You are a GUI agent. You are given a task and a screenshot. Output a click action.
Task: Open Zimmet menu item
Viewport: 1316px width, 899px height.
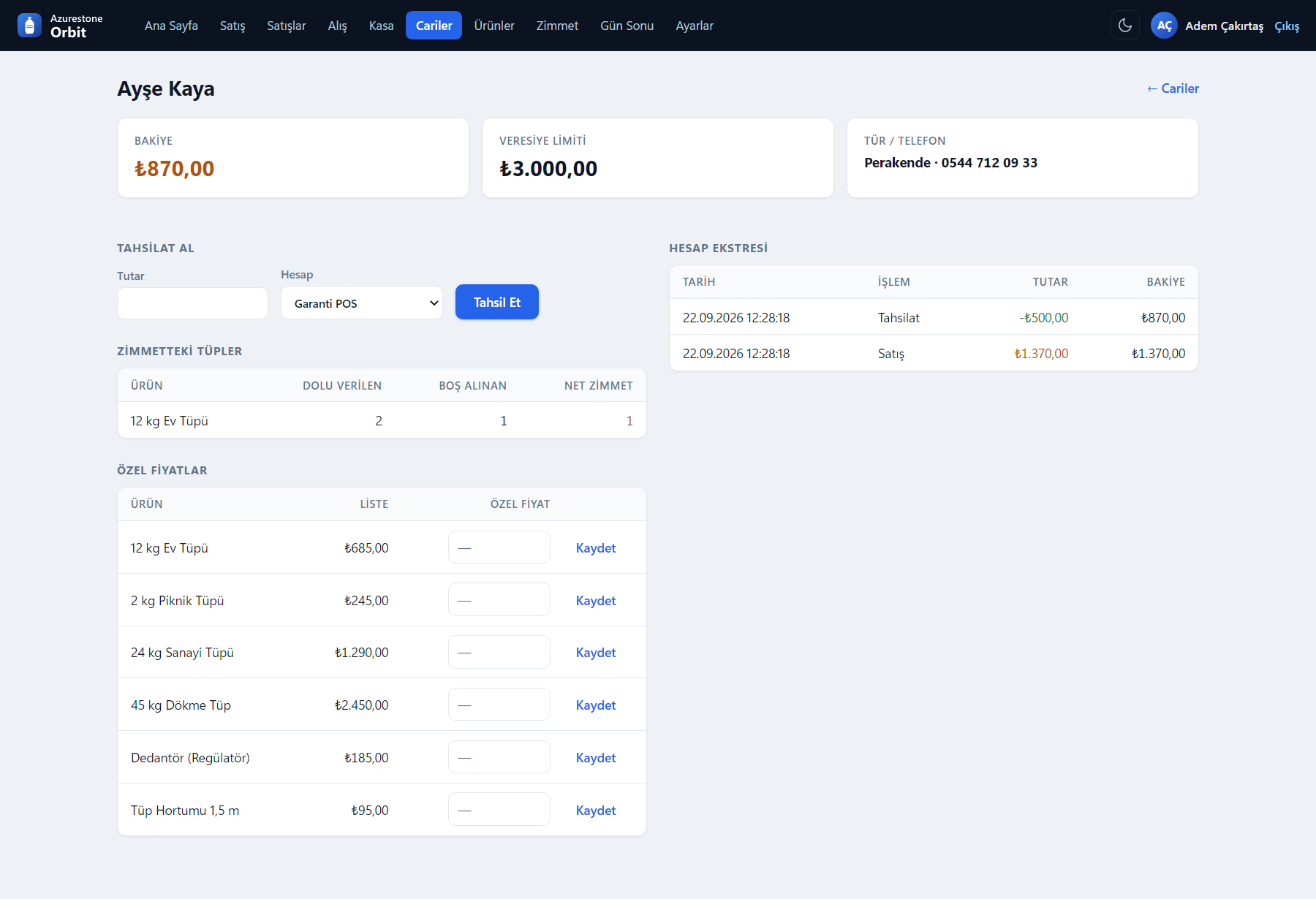(557, 26)
